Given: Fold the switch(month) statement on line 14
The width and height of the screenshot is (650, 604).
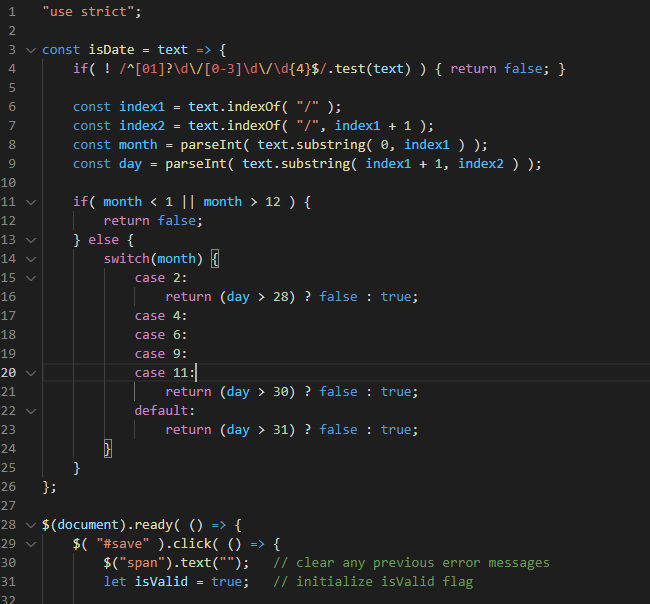Looking at the screenshot, I should click(31, 260).
